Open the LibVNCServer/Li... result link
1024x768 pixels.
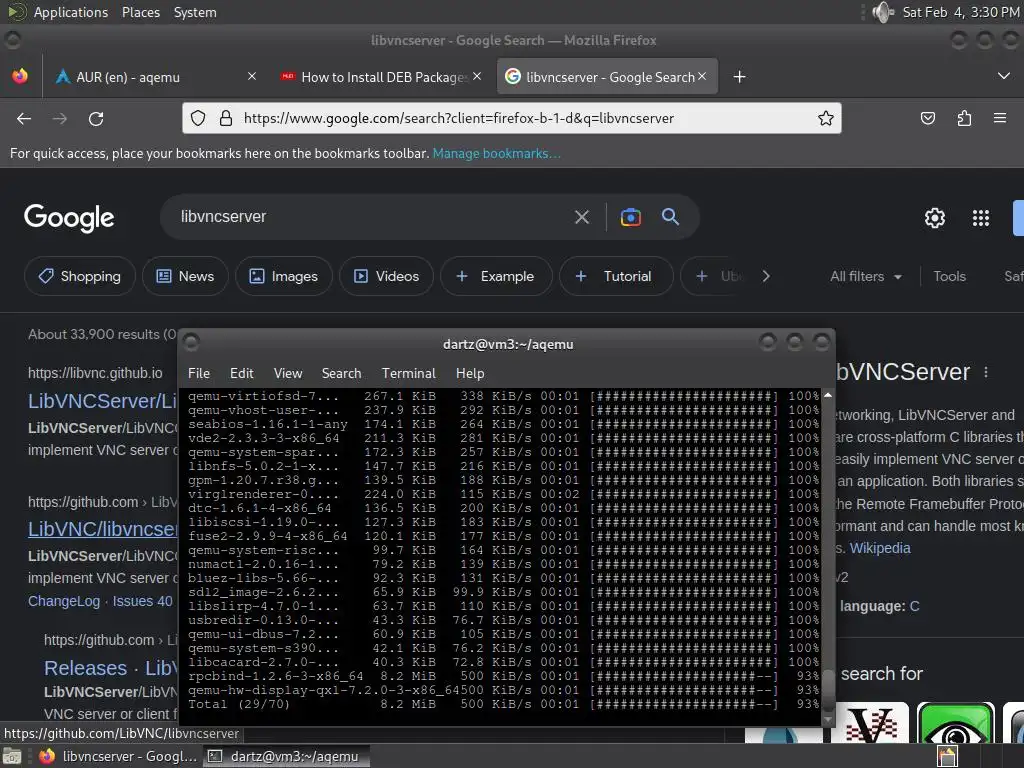click(x=102, y=401)
